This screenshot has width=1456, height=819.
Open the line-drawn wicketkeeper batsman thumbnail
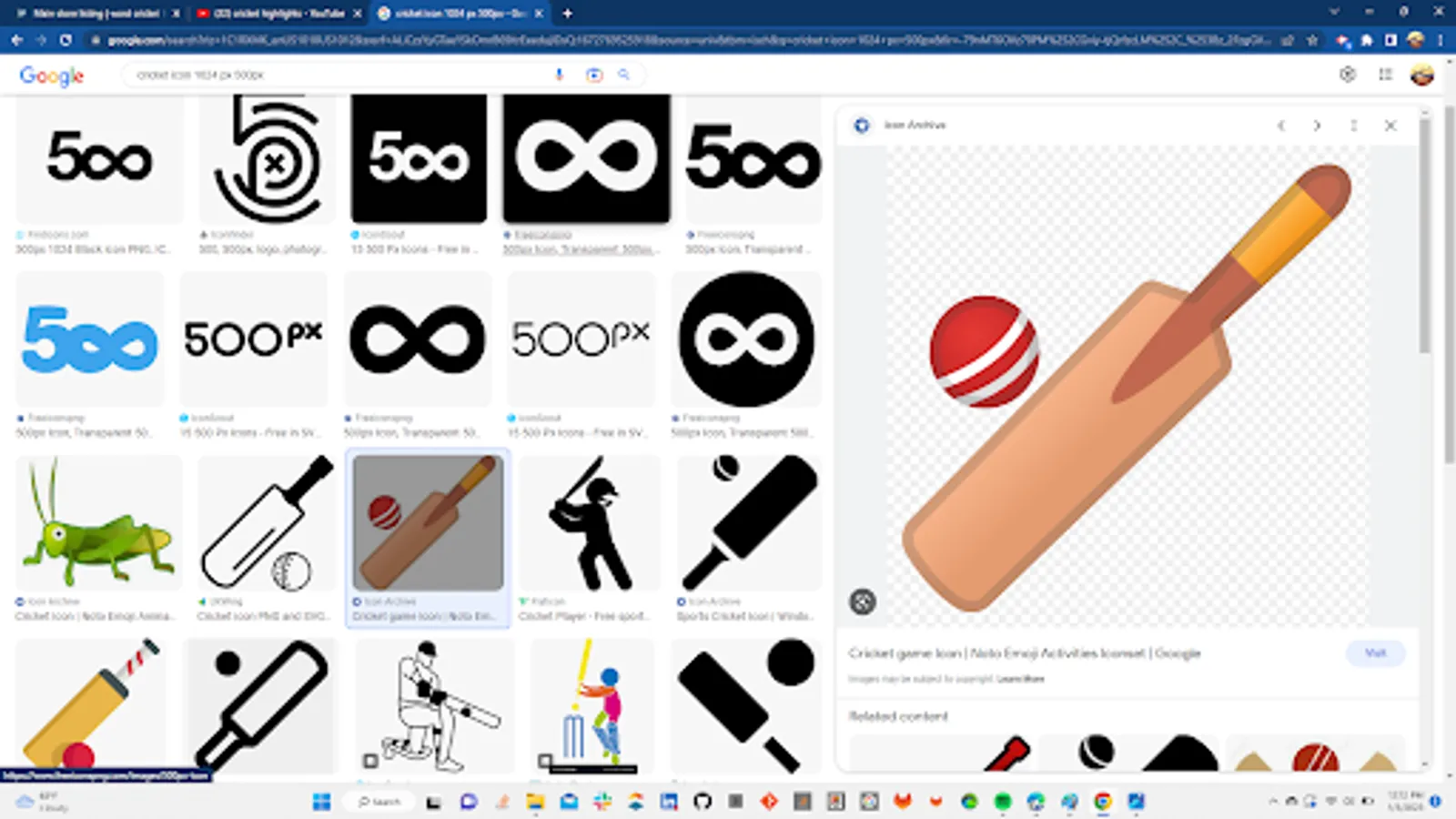[x=435, y=704]
